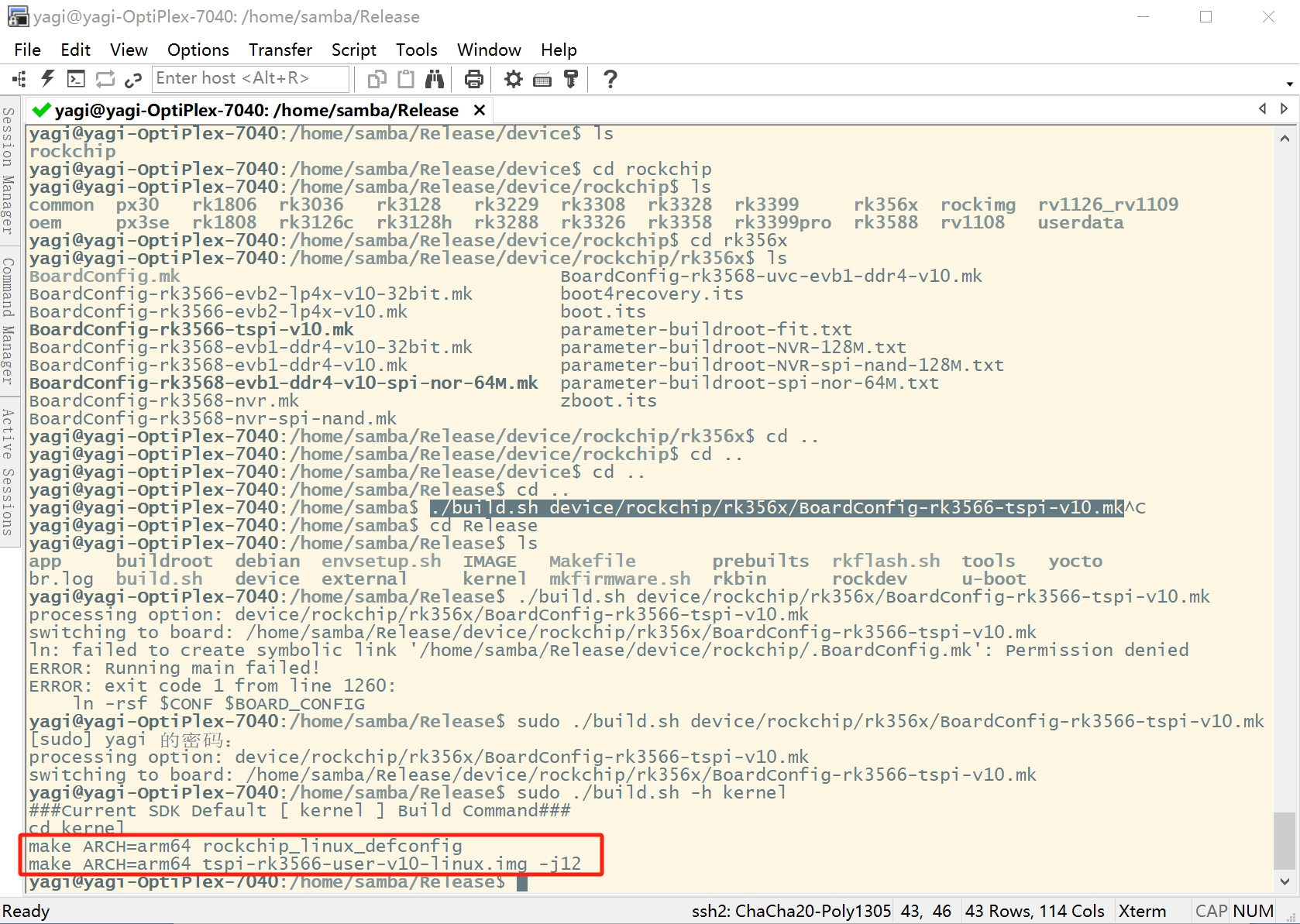1300x924 pixels.
Task: Click the Enter host input field
Action: pyautogui.click(x=249, y=78)
